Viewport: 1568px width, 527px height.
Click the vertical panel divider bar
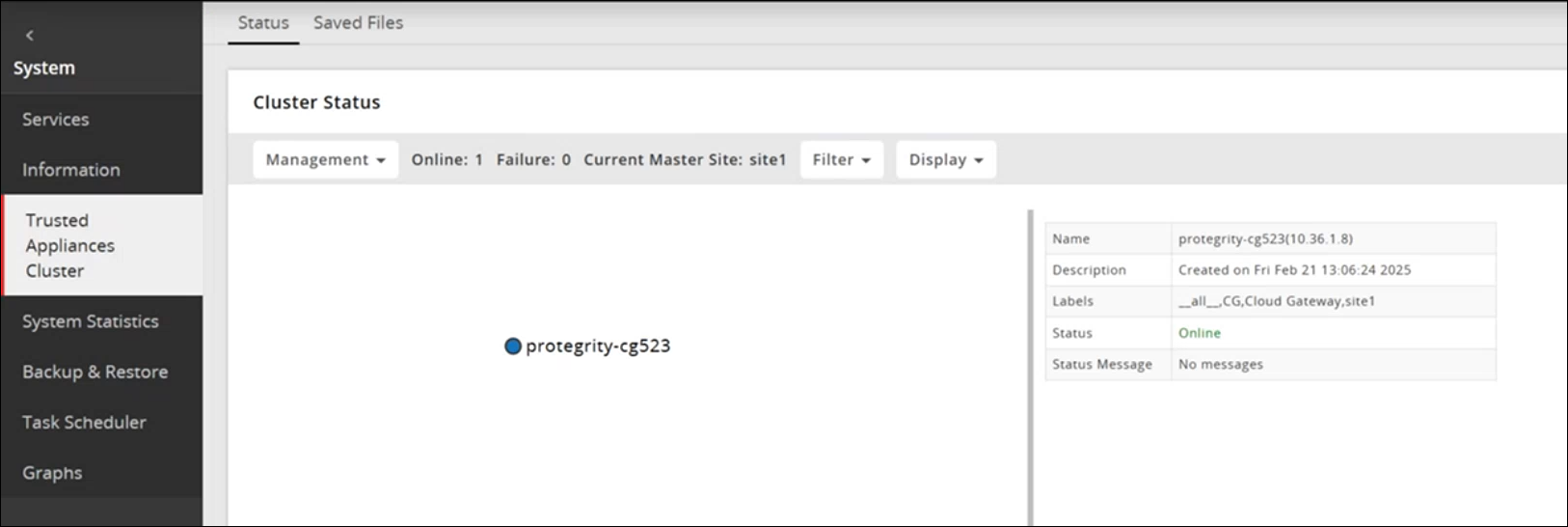coord(1030,367)
